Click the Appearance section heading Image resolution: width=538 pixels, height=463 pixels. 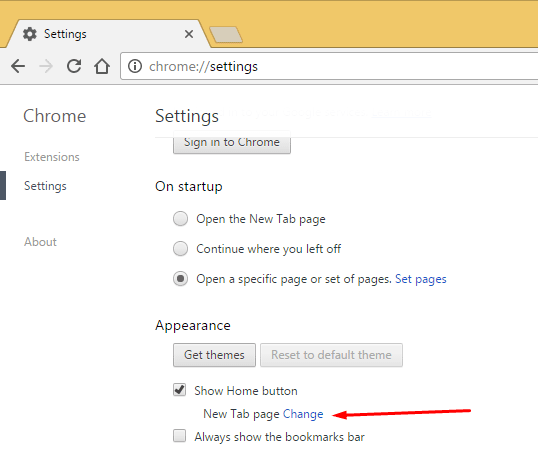coord(193,325)
